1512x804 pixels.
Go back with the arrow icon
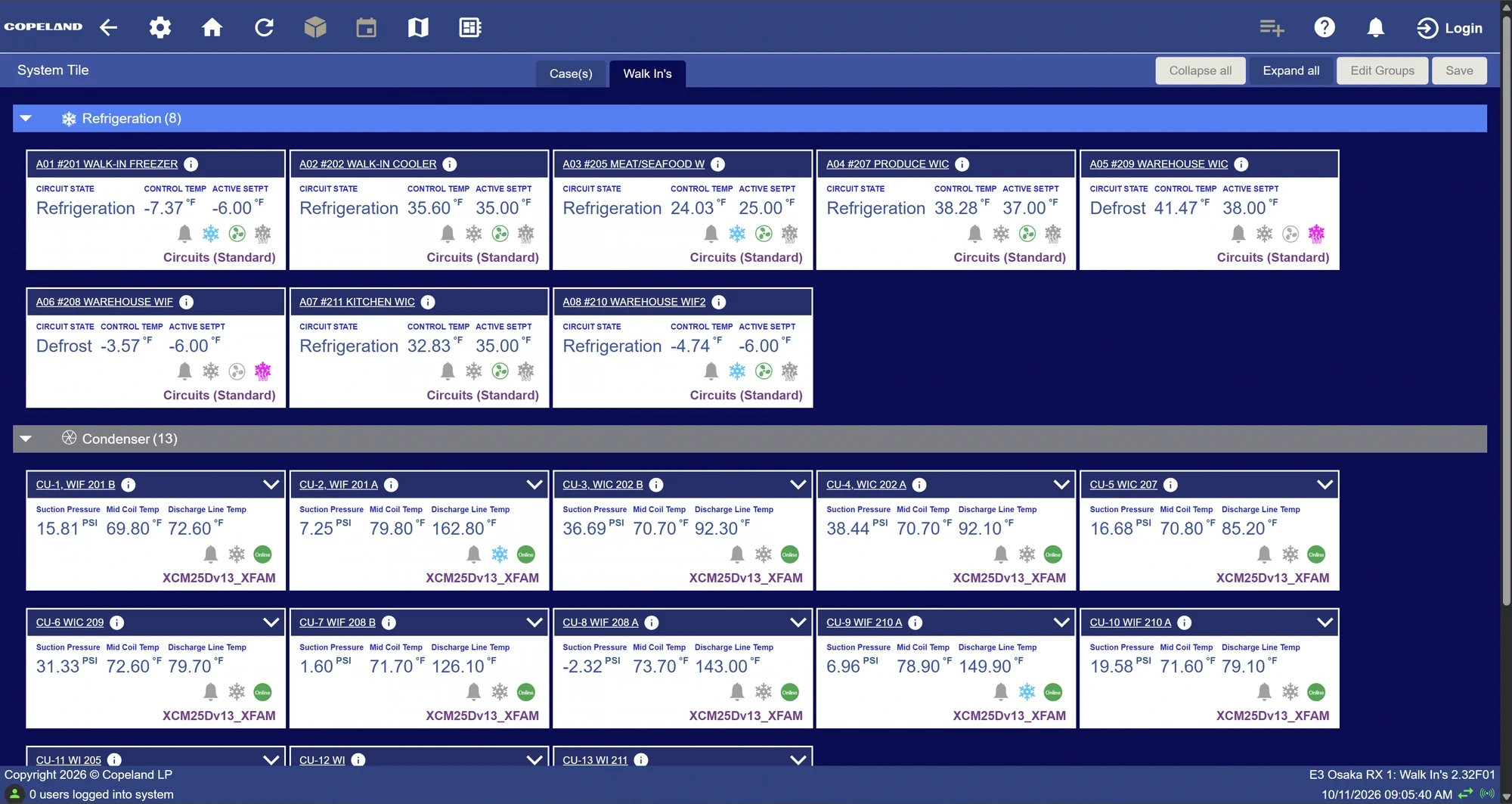click(108, 28)
